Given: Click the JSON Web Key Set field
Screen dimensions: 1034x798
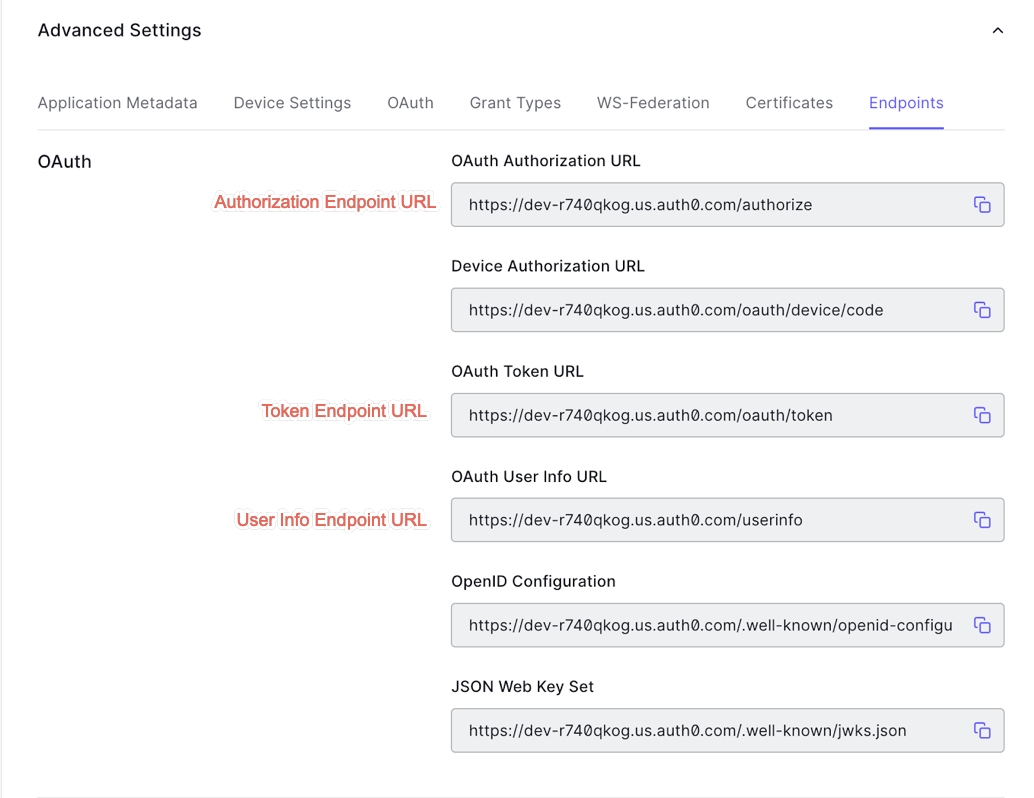Looking at the screenshot, I should point(727,730).
